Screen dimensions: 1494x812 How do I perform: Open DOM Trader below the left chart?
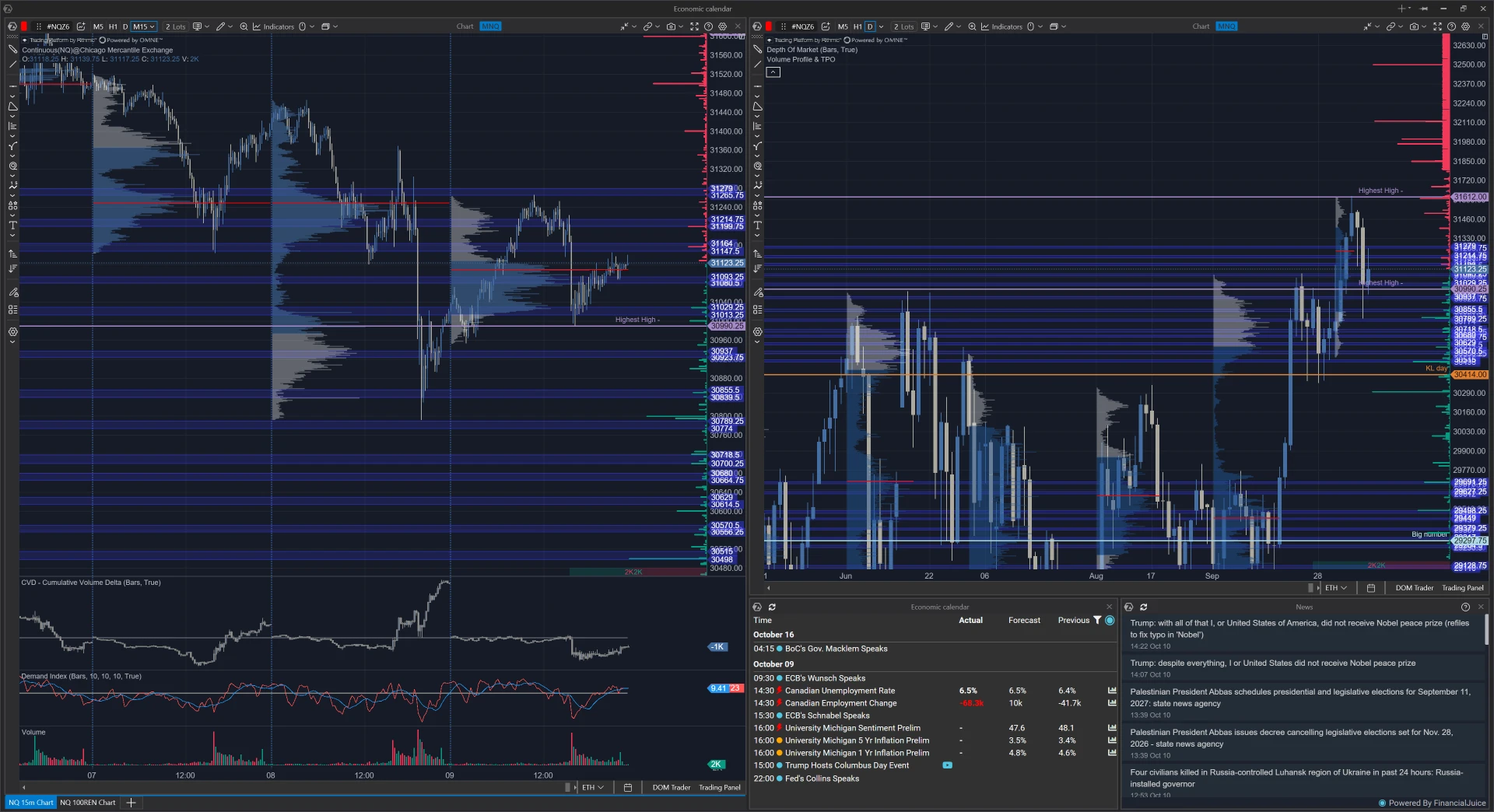672,787
